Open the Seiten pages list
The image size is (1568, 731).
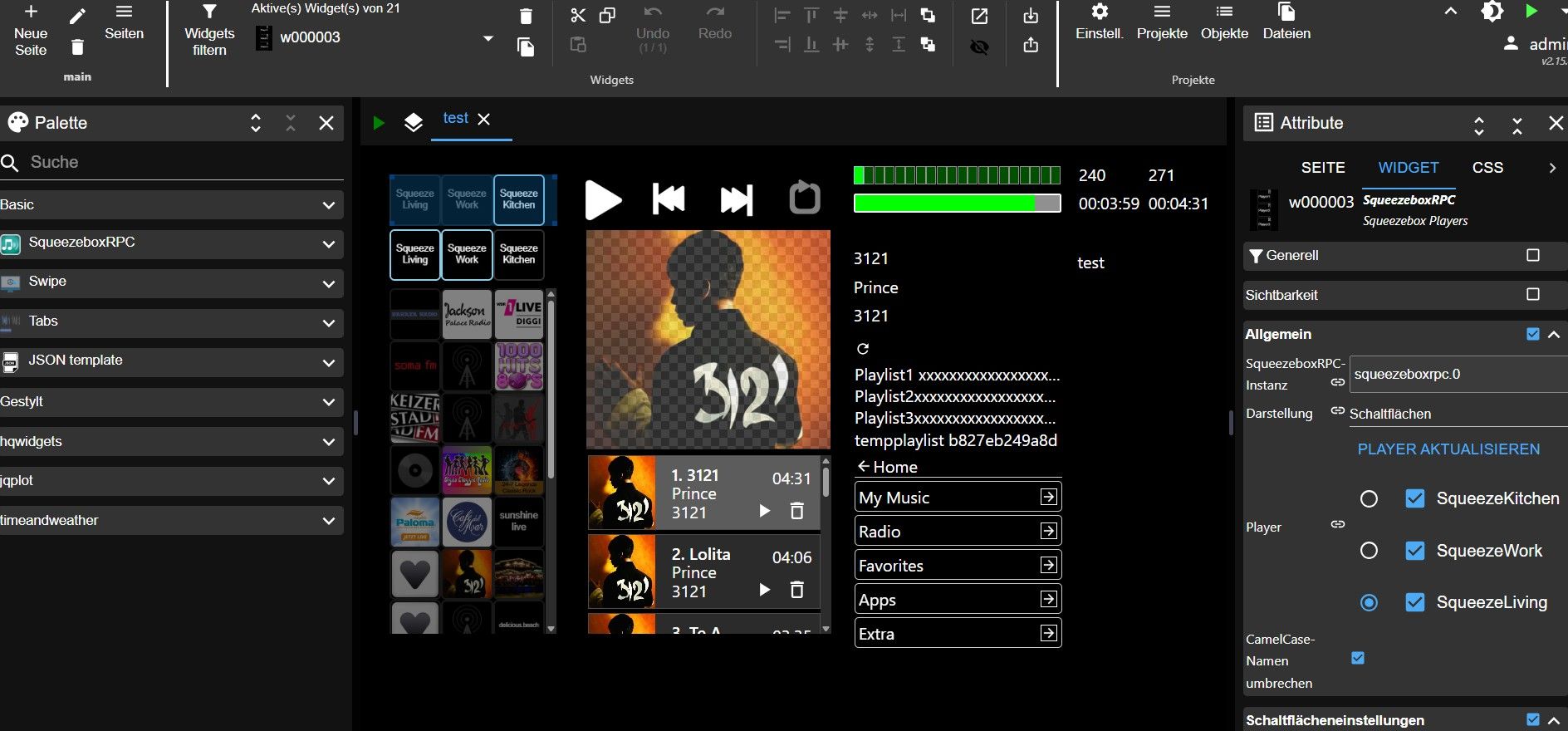124,23
